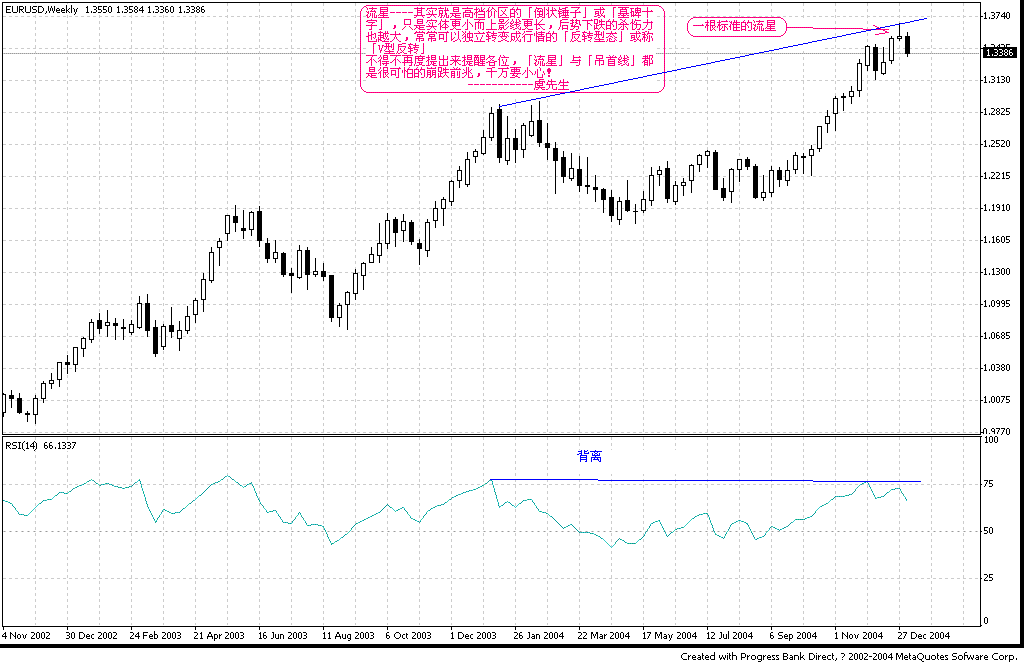Click the 16 Jun 2003 date label
This screenshot has height=664, width=1024.
[x=282, y=635]
